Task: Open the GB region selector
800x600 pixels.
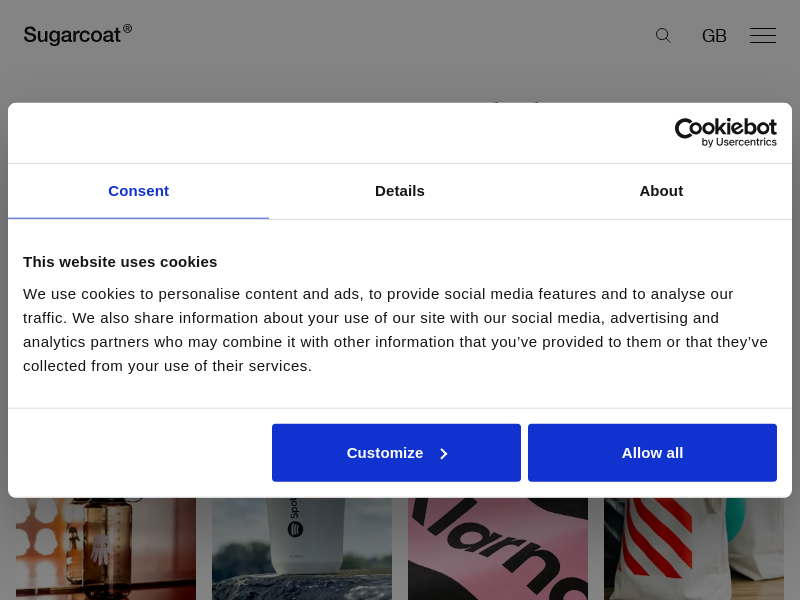Action: [714, 36]
